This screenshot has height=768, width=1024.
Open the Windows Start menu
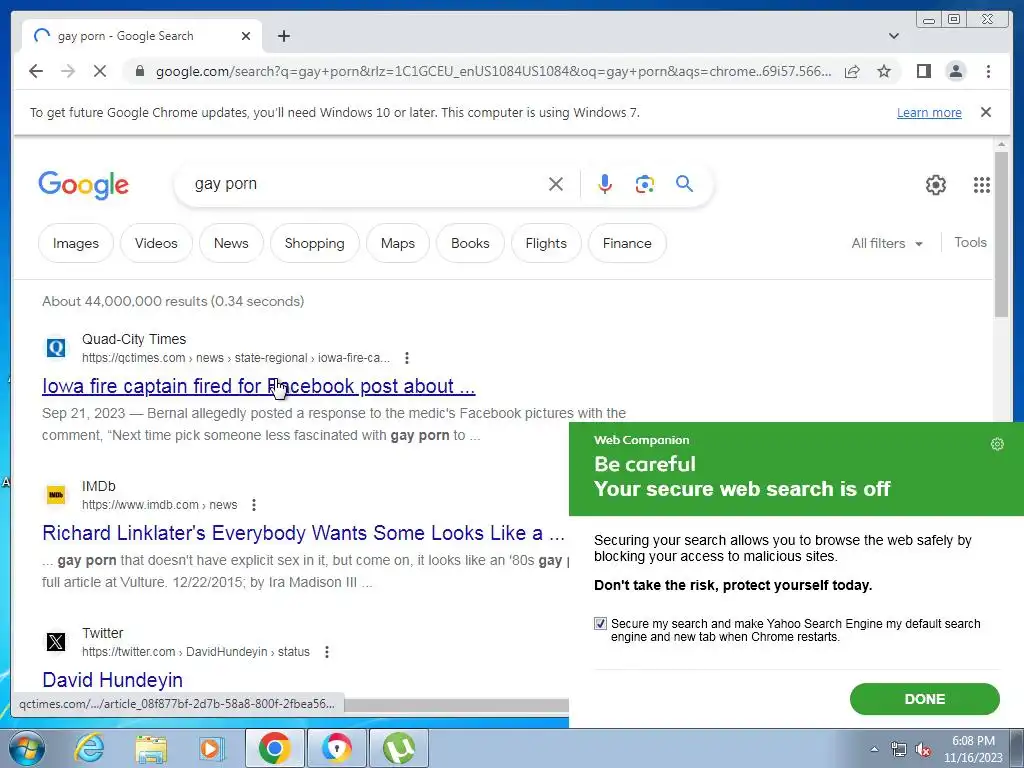pyautogui.click(x=26, y=748)
